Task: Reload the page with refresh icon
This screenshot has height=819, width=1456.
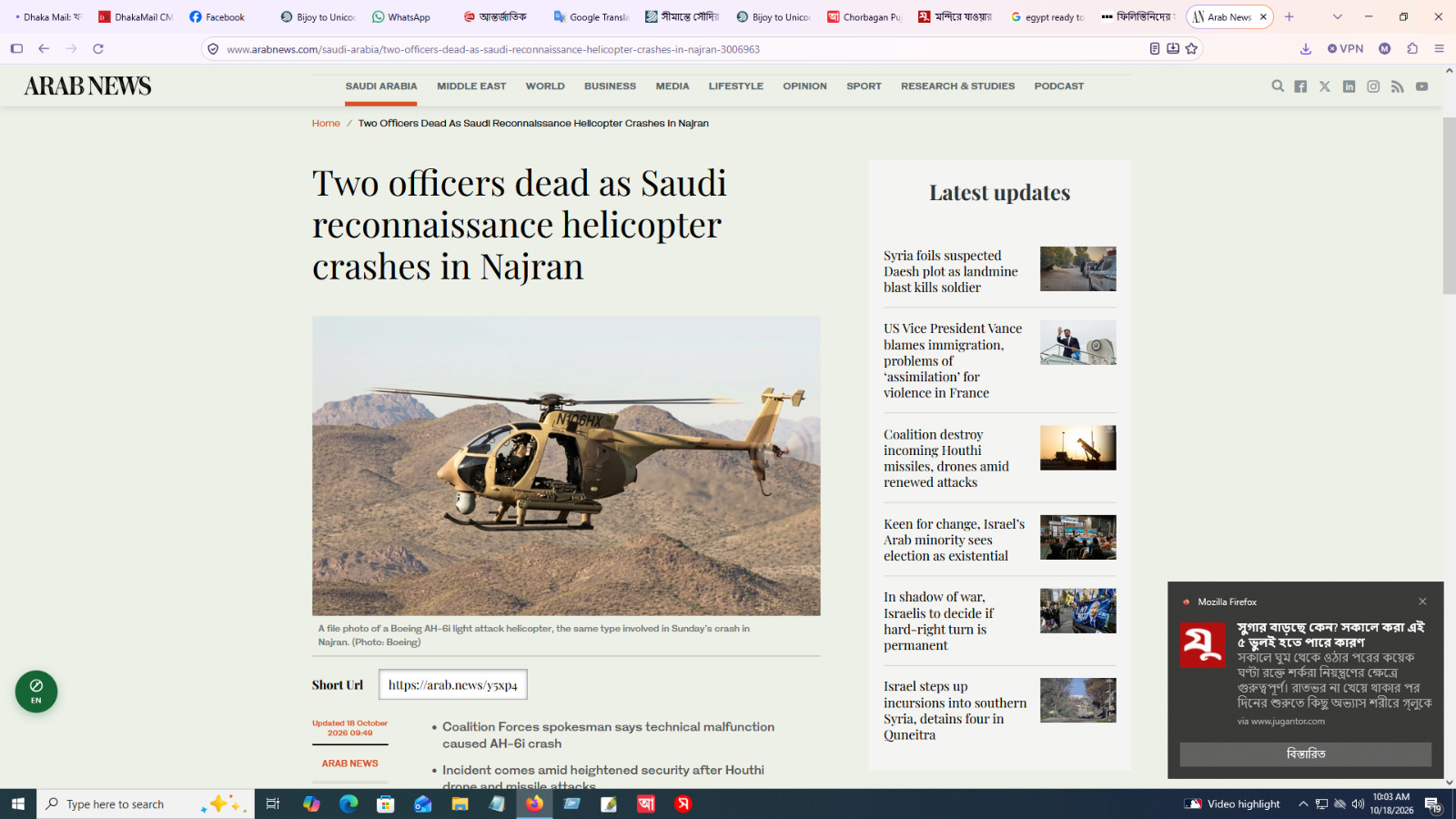Action: click(98, 49)
